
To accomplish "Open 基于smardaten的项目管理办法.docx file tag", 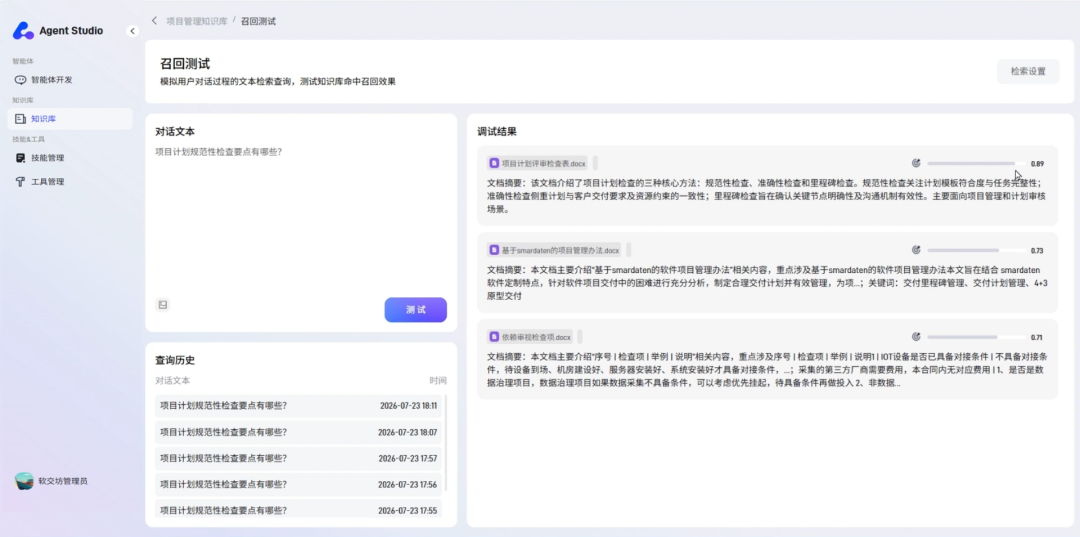I will click(554, 250).
